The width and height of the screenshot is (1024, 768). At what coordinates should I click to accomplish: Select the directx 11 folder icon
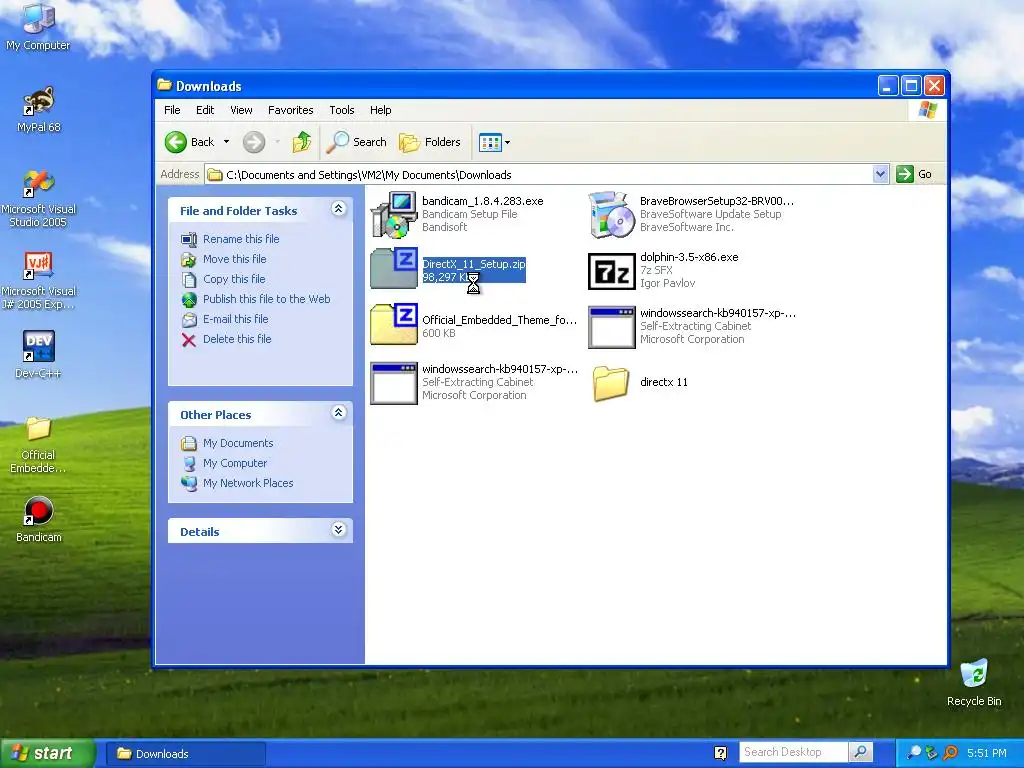pyautogui.click(x=612, y=383)
